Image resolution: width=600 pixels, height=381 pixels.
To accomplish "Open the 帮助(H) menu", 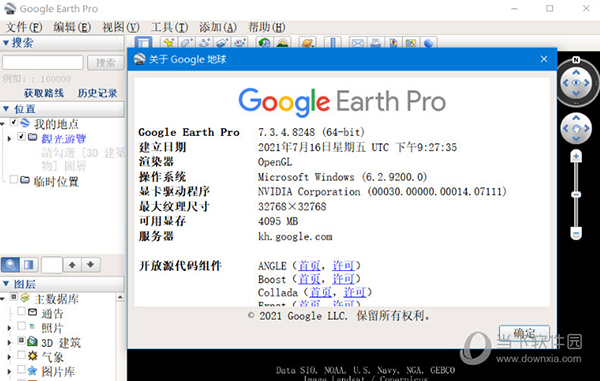I will (267, 27).
